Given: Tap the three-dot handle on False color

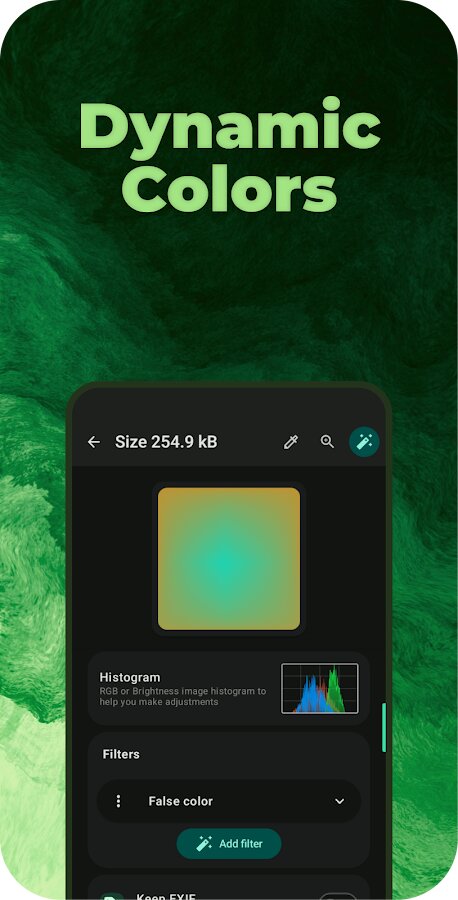Looking at the screenshot, I should [118, 801].
